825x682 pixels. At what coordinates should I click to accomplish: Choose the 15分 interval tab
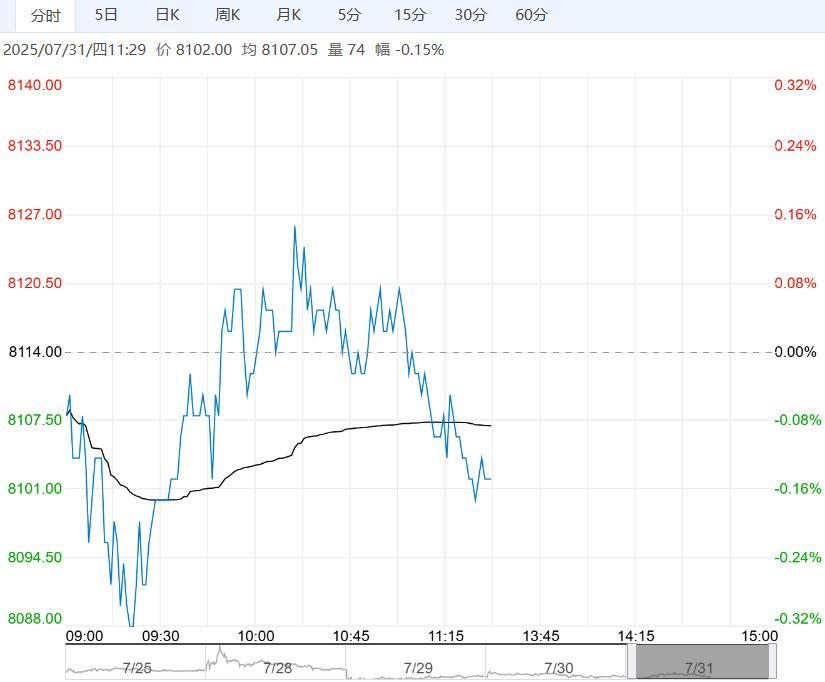410,15
